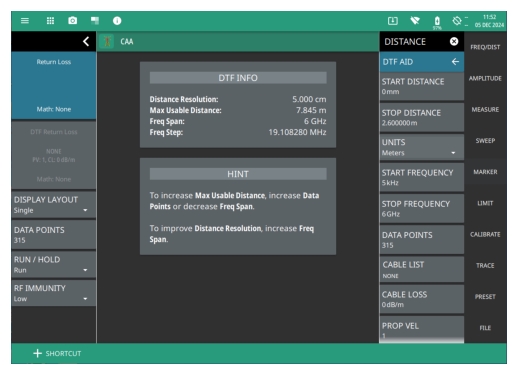Screen dimensions: 519x365
Task: Click the Freq Span 6 GHz value
Action: 315,121
